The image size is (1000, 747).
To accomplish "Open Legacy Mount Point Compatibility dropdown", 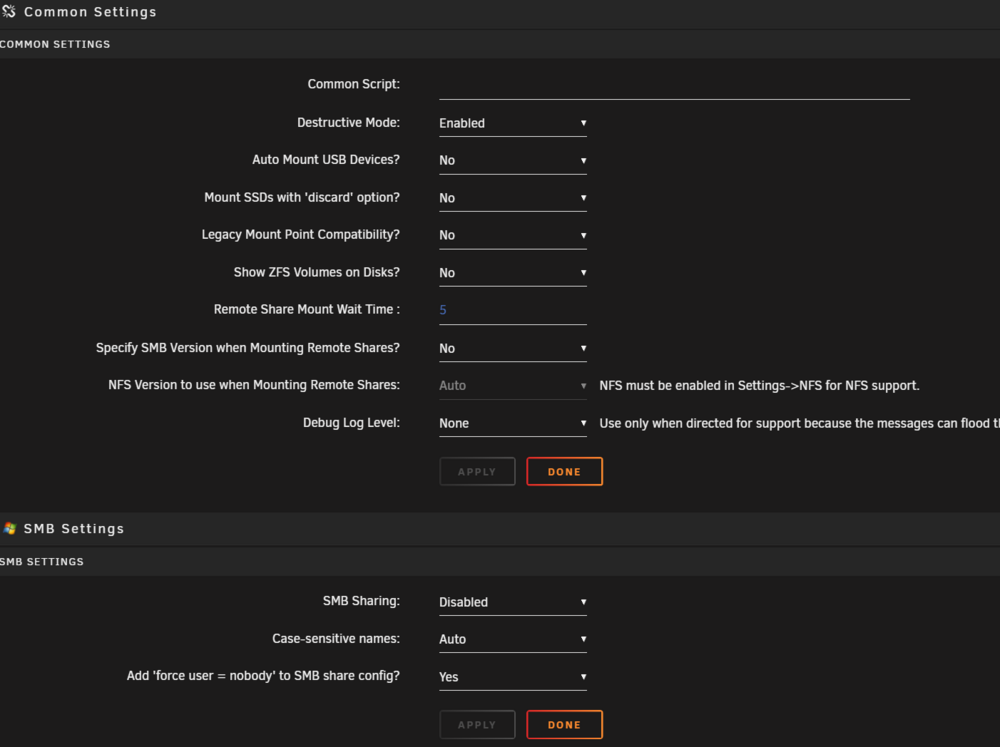I will 513,235.
